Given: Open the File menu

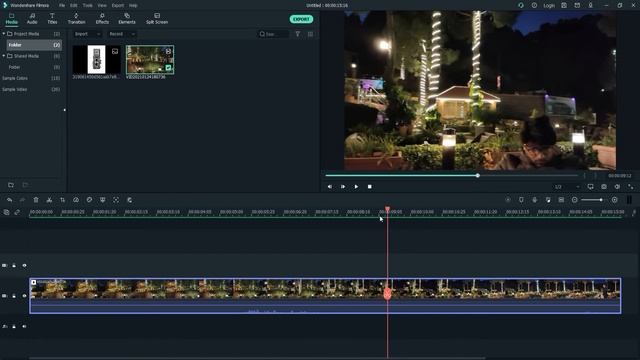Looking at the screenshot, I should [62, 6].
